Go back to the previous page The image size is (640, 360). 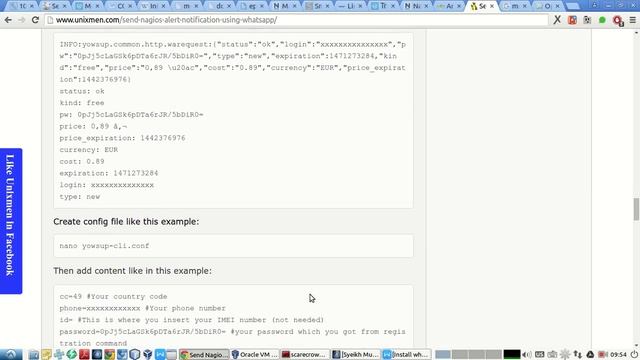[8, 20]
